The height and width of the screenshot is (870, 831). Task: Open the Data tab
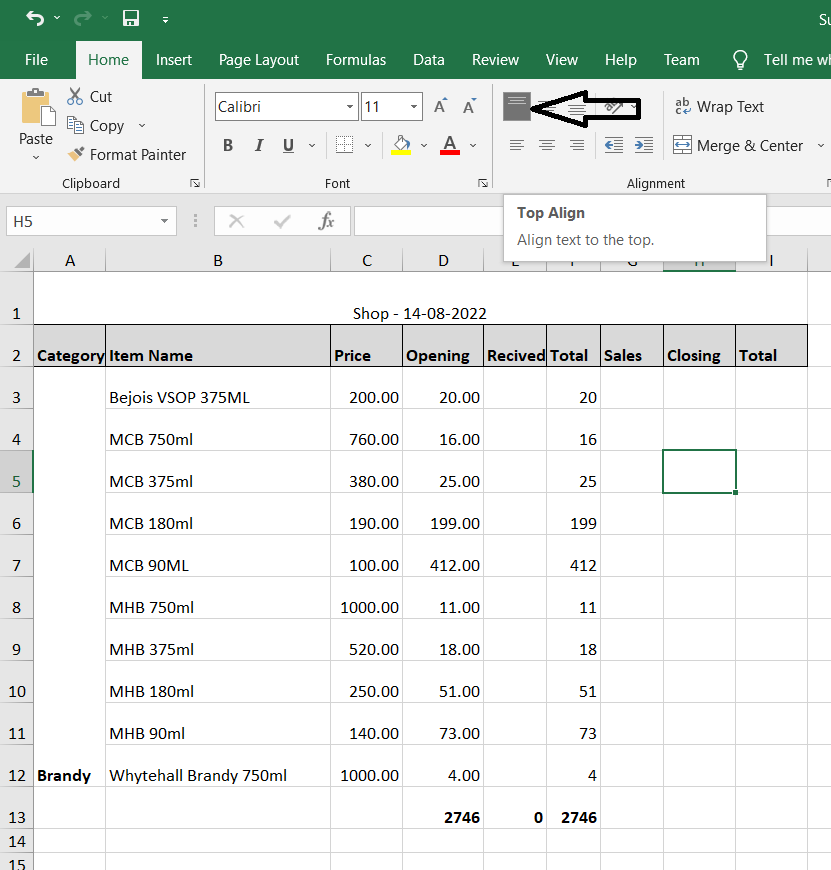[429, 60]
